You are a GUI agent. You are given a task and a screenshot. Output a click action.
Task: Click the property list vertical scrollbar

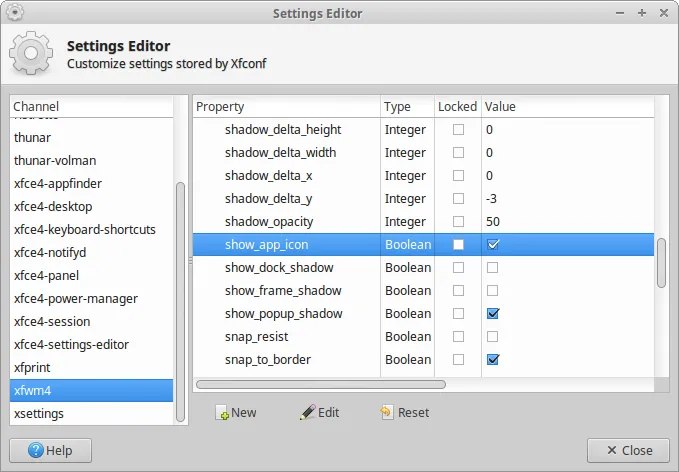[661, 263]
